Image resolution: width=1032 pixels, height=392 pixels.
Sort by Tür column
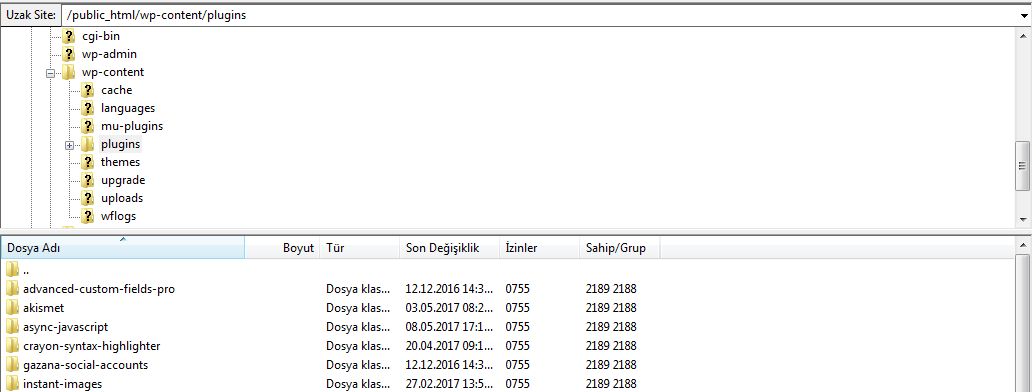click(359, 248)
